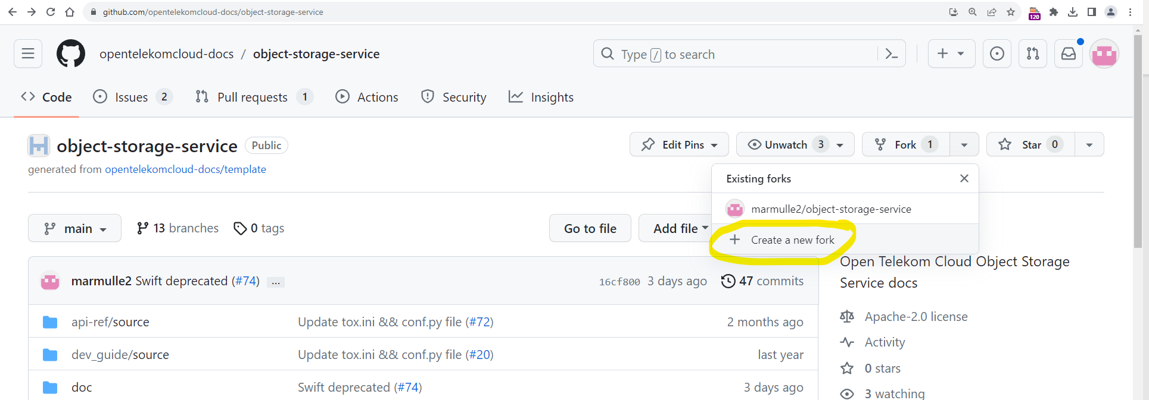Open pull request #74 in latest commit
This screenshot has height=400, width=1149.
tap(245, 281)
